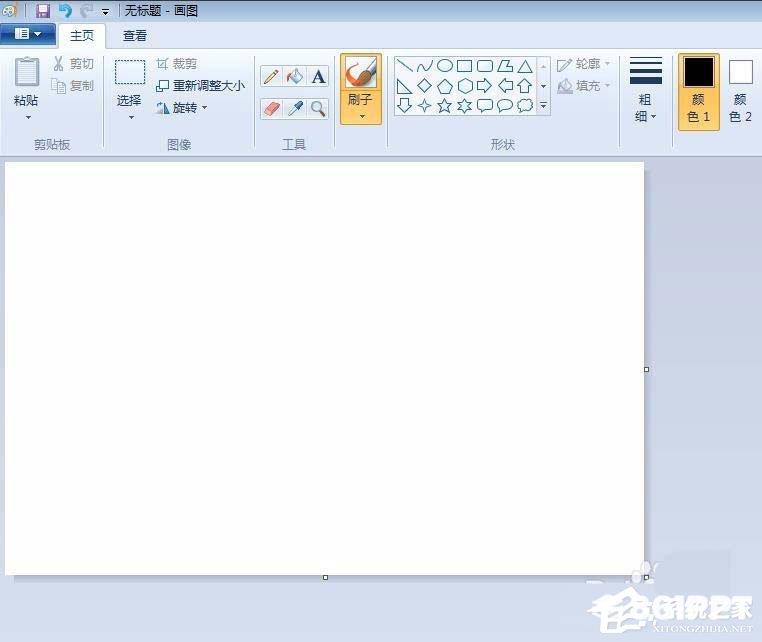Switch to the View (查看) tab
The height and width of the screenshot is (642, 762).
point(135,35)
